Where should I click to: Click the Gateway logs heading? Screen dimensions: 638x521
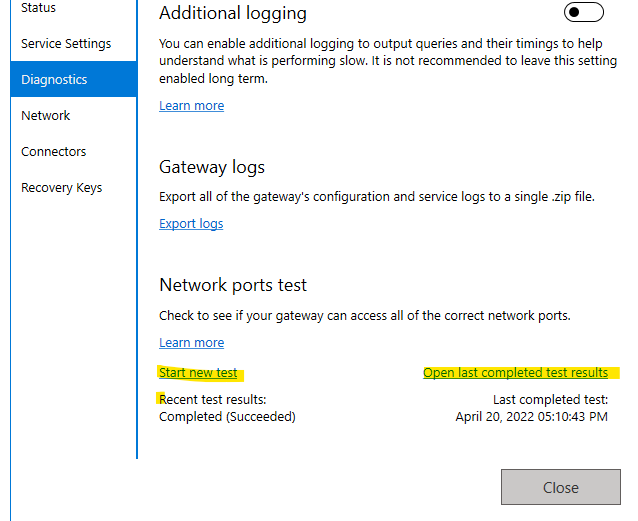[x=212, y=167]
